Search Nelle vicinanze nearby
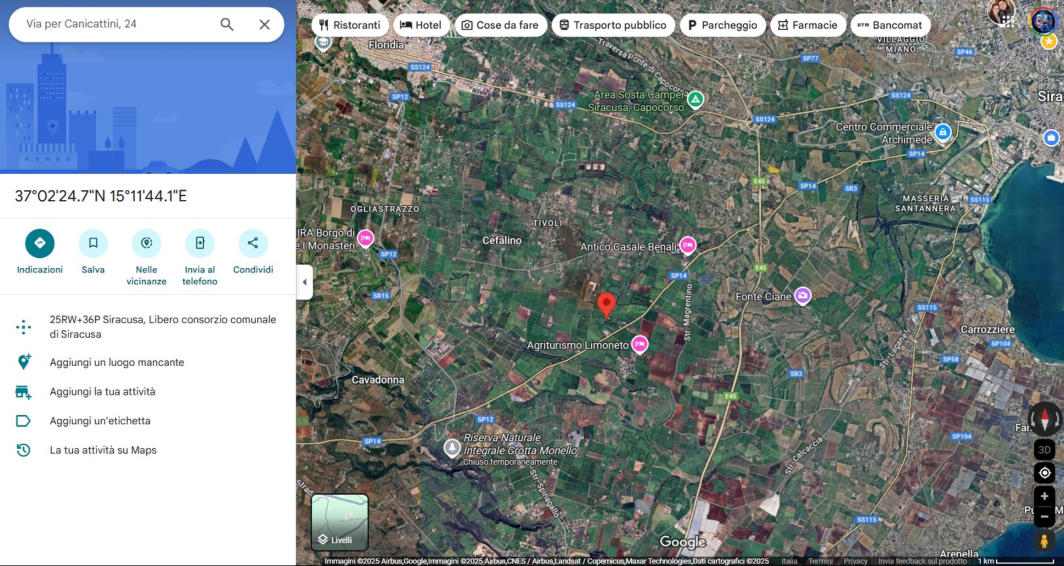Screen dimensions: 1064x566 [x=147, y=244]
